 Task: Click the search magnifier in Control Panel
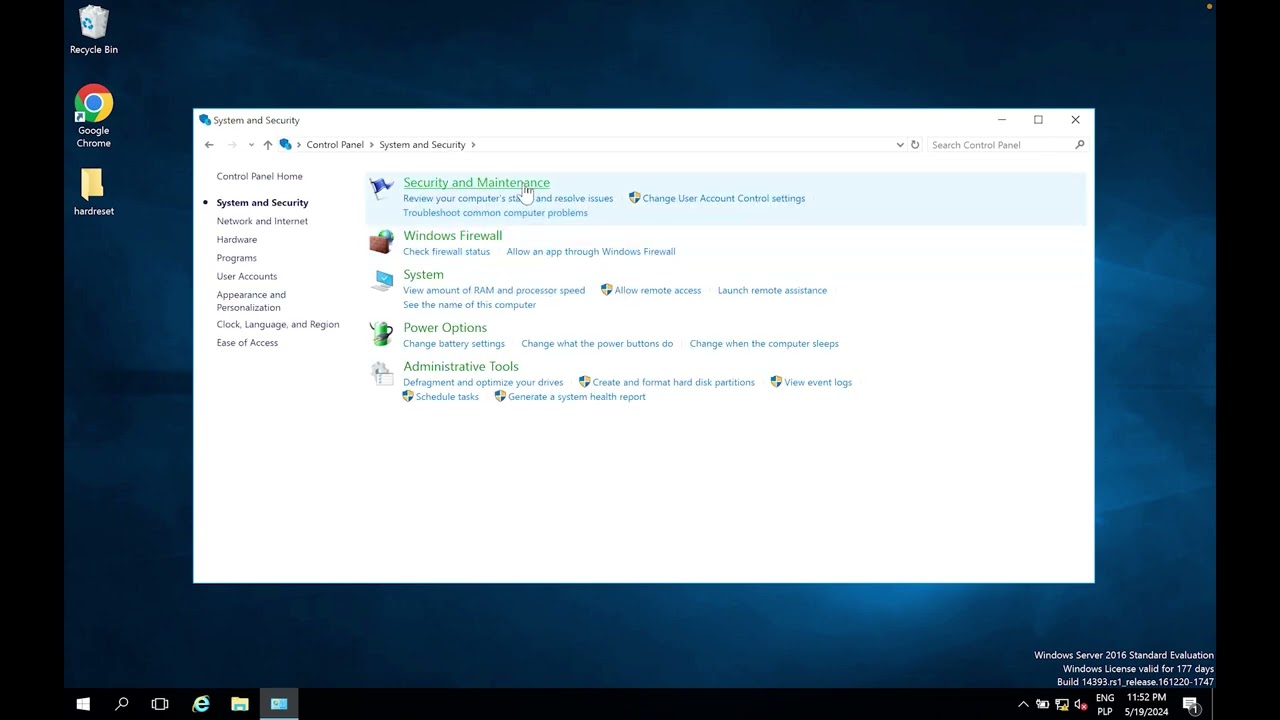tap(1079, 145)
